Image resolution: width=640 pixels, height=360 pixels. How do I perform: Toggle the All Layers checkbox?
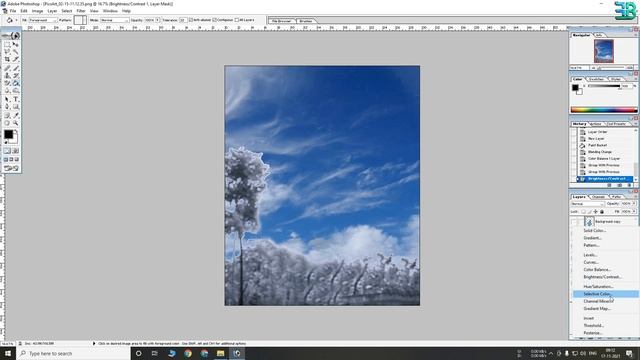tap(237, 20)
